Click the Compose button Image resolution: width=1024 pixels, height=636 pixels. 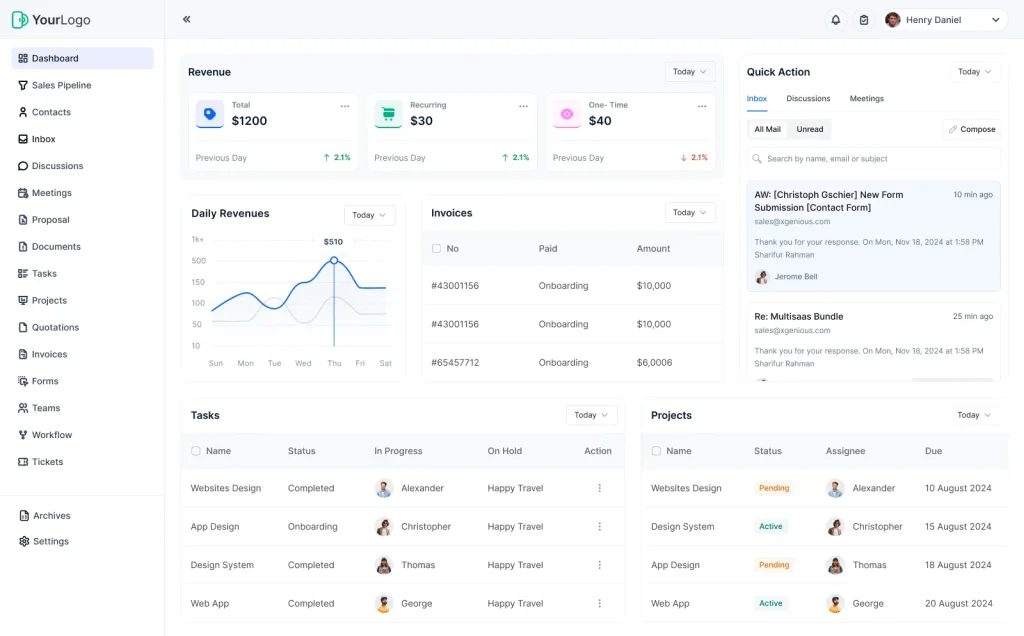pos(970,129)
